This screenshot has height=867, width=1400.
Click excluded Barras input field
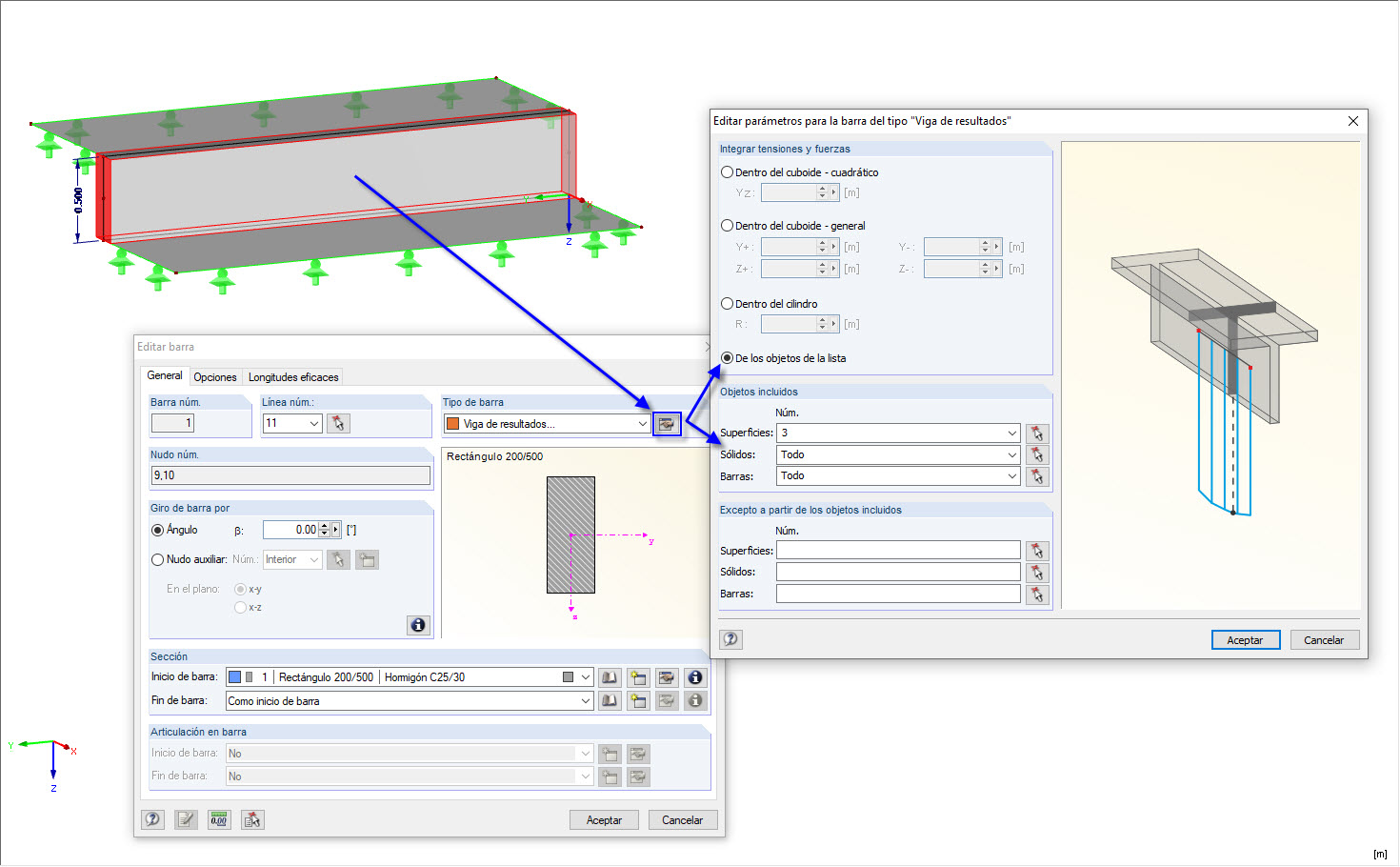pyautogui.click(x=898, y=595)
